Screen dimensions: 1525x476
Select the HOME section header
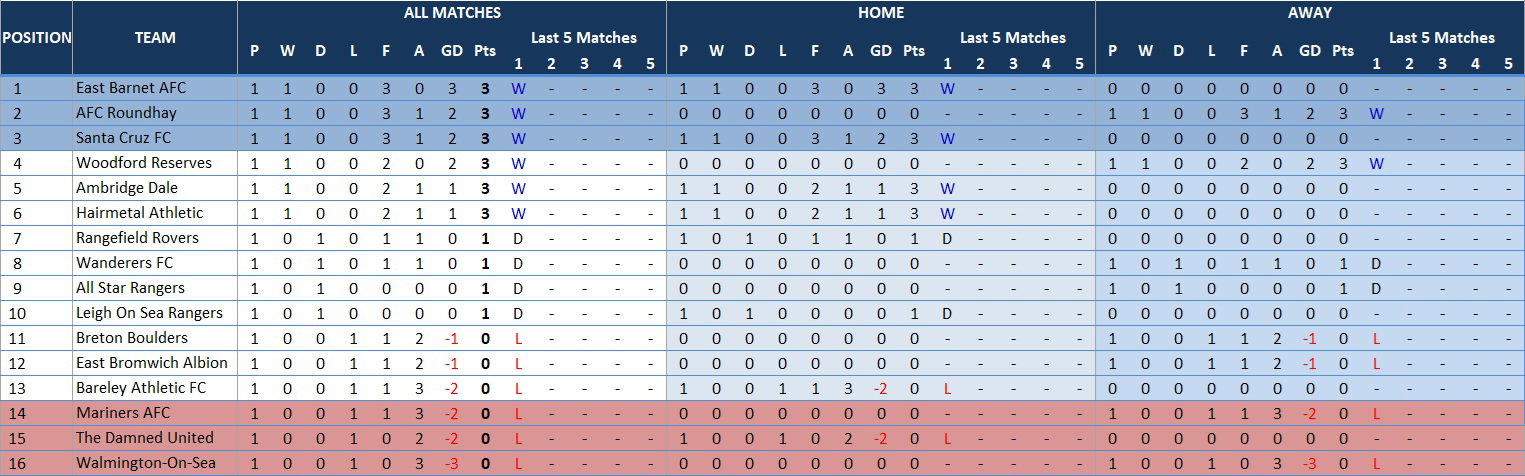pyautogui.click(x=881, y=13)
